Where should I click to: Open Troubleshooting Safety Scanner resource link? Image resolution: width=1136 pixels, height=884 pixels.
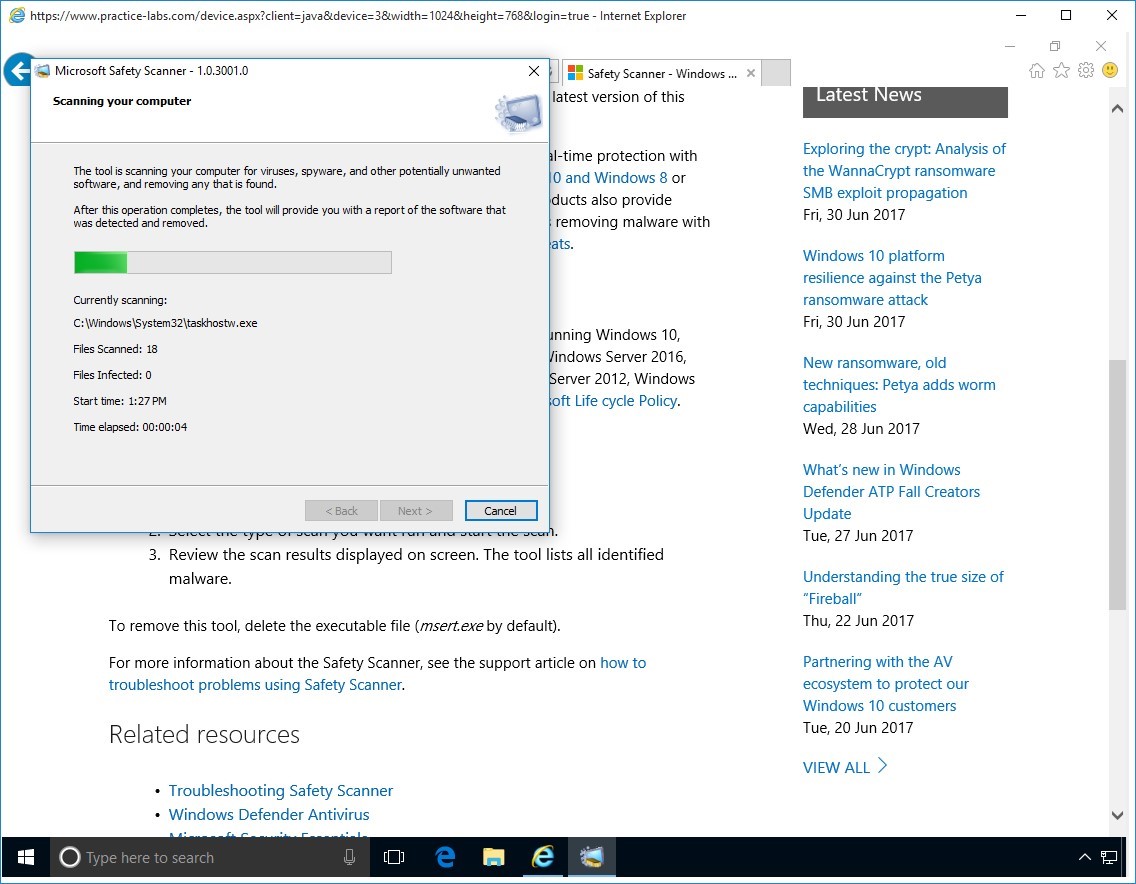(280, 791)
